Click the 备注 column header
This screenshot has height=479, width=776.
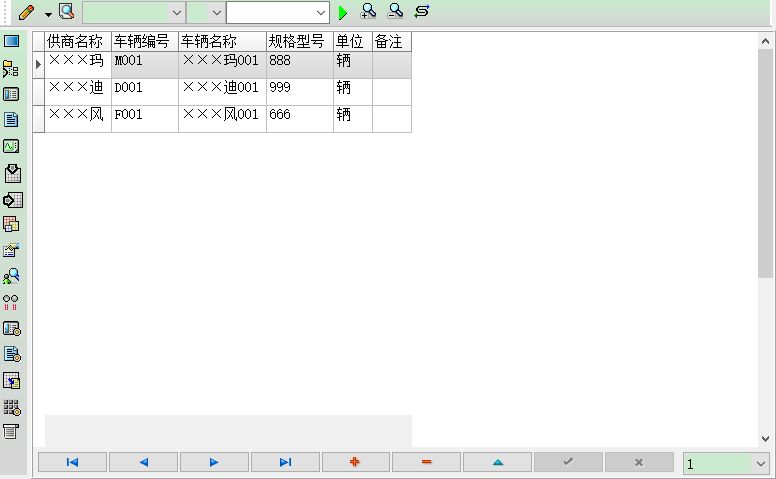[392, 42]
